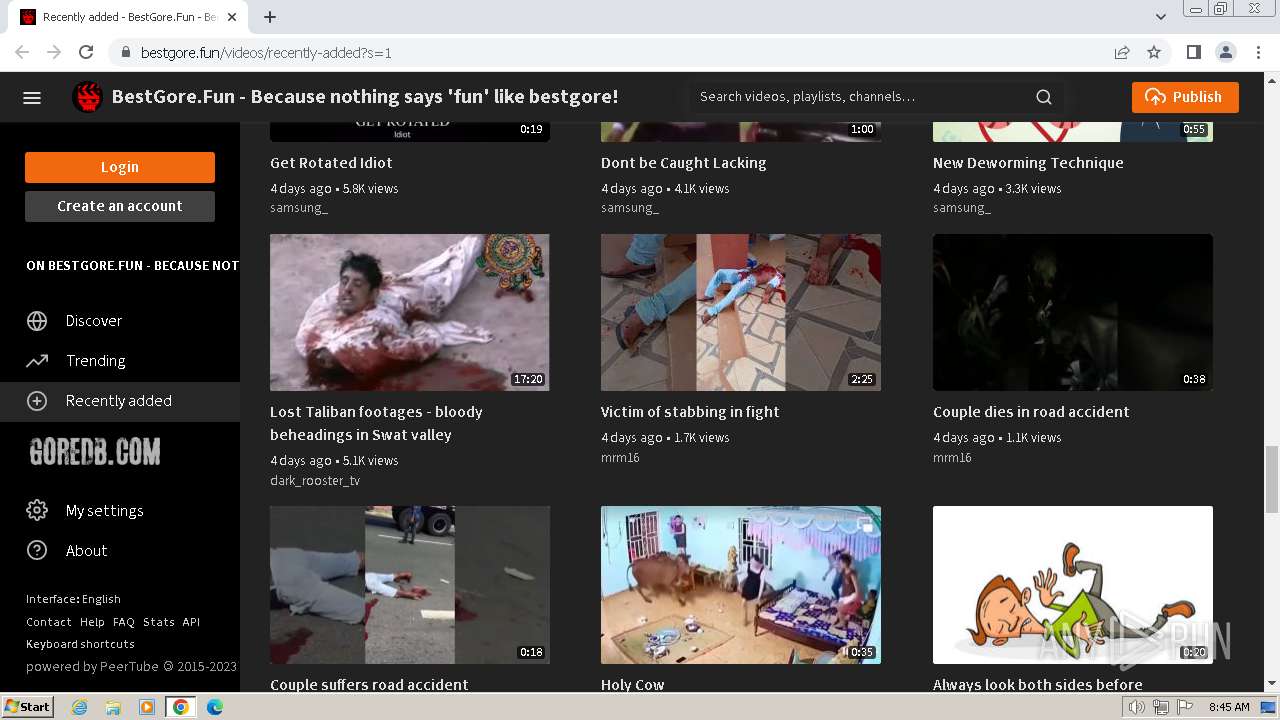The width and height of the screenshot is (1280, 720).
Task: Open samsung_ channel under Get Rotated Idiot
Action: (299, 208)
